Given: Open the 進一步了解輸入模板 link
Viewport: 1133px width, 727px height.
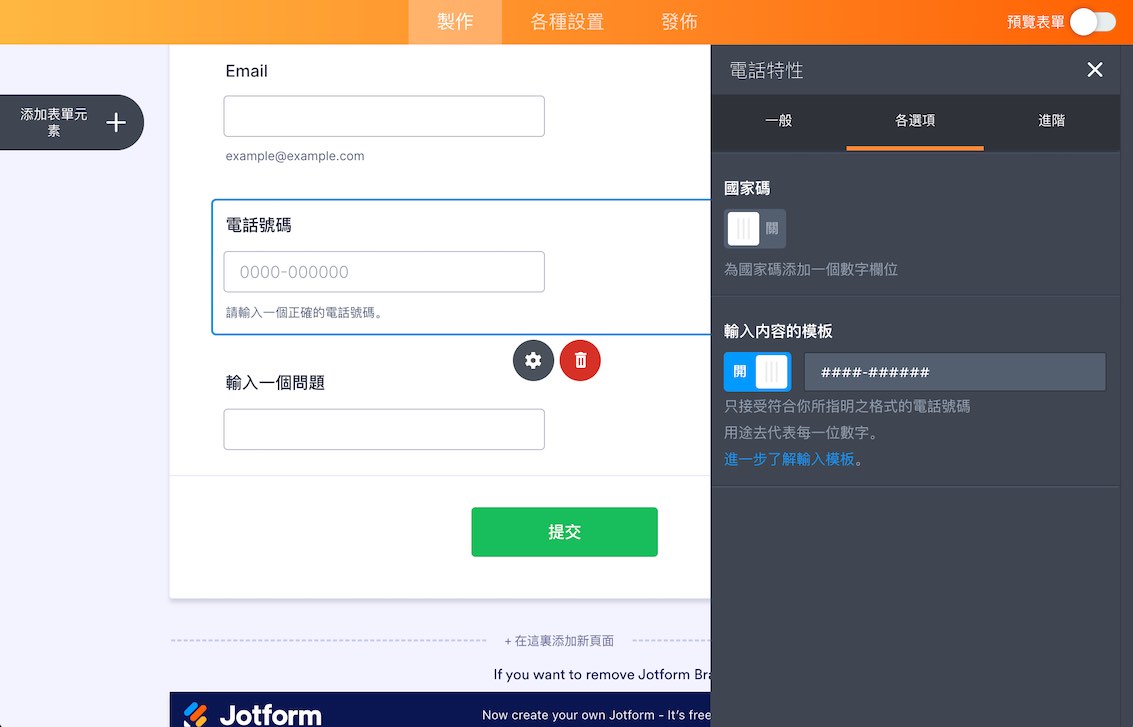Looking at the screenshot, I should [x=789, y=459].
